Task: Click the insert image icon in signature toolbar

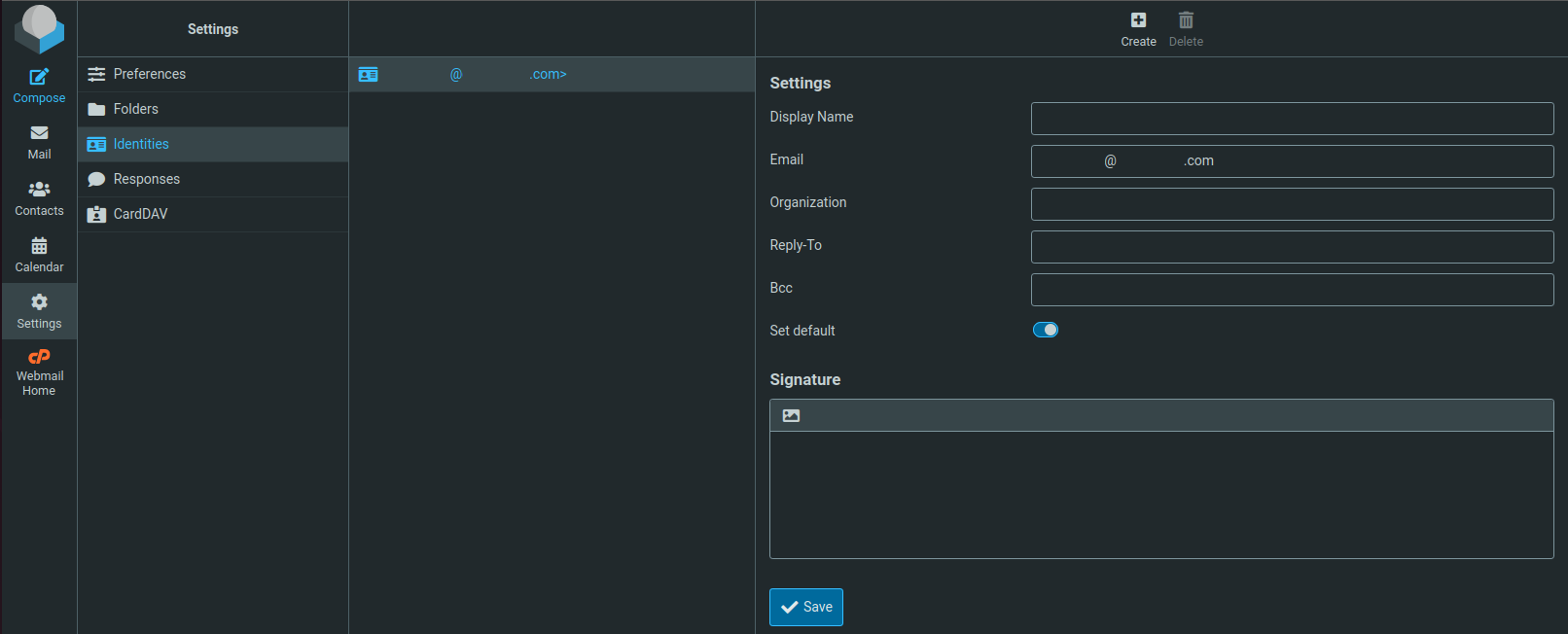Action: coord(791,416)
